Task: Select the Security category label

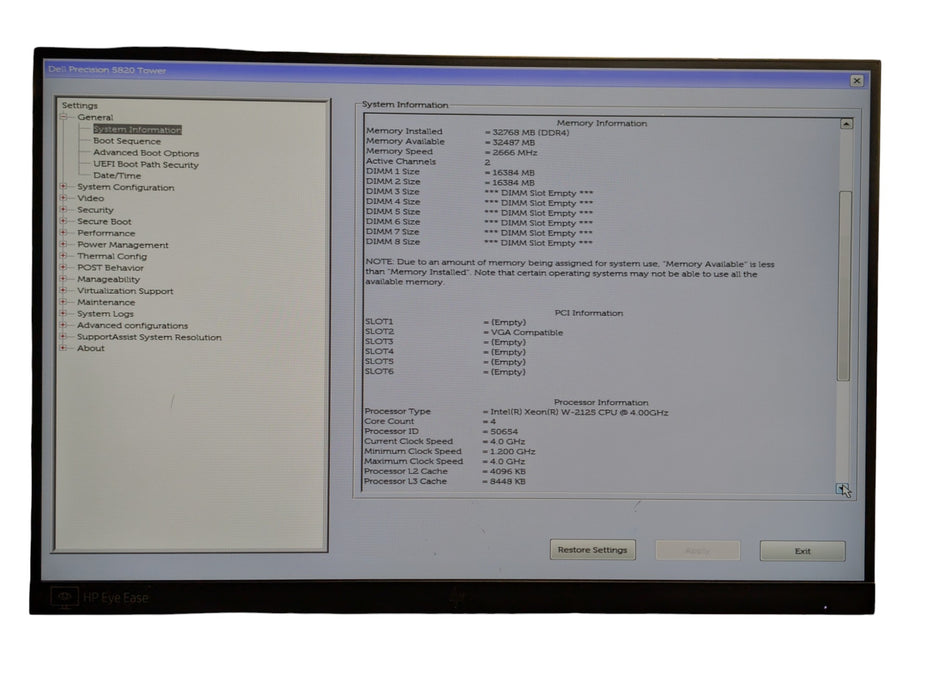Action: click(95, 209)
